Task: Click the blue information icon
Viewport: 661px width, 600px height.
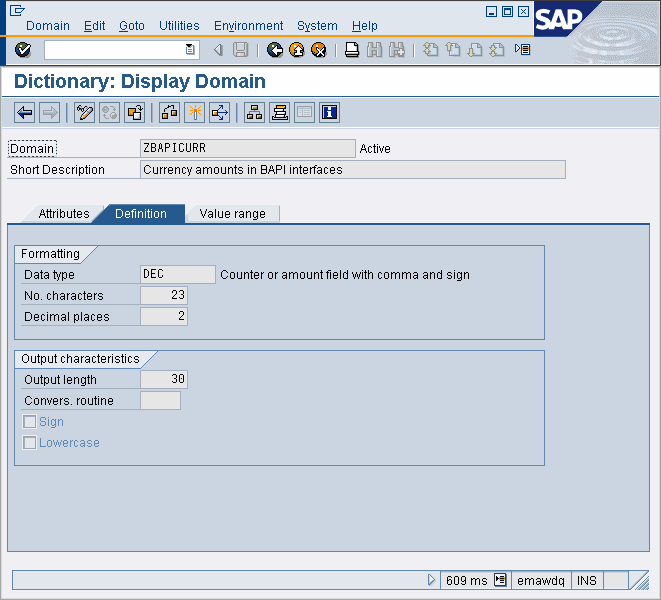Action: (x=330, y=113)
